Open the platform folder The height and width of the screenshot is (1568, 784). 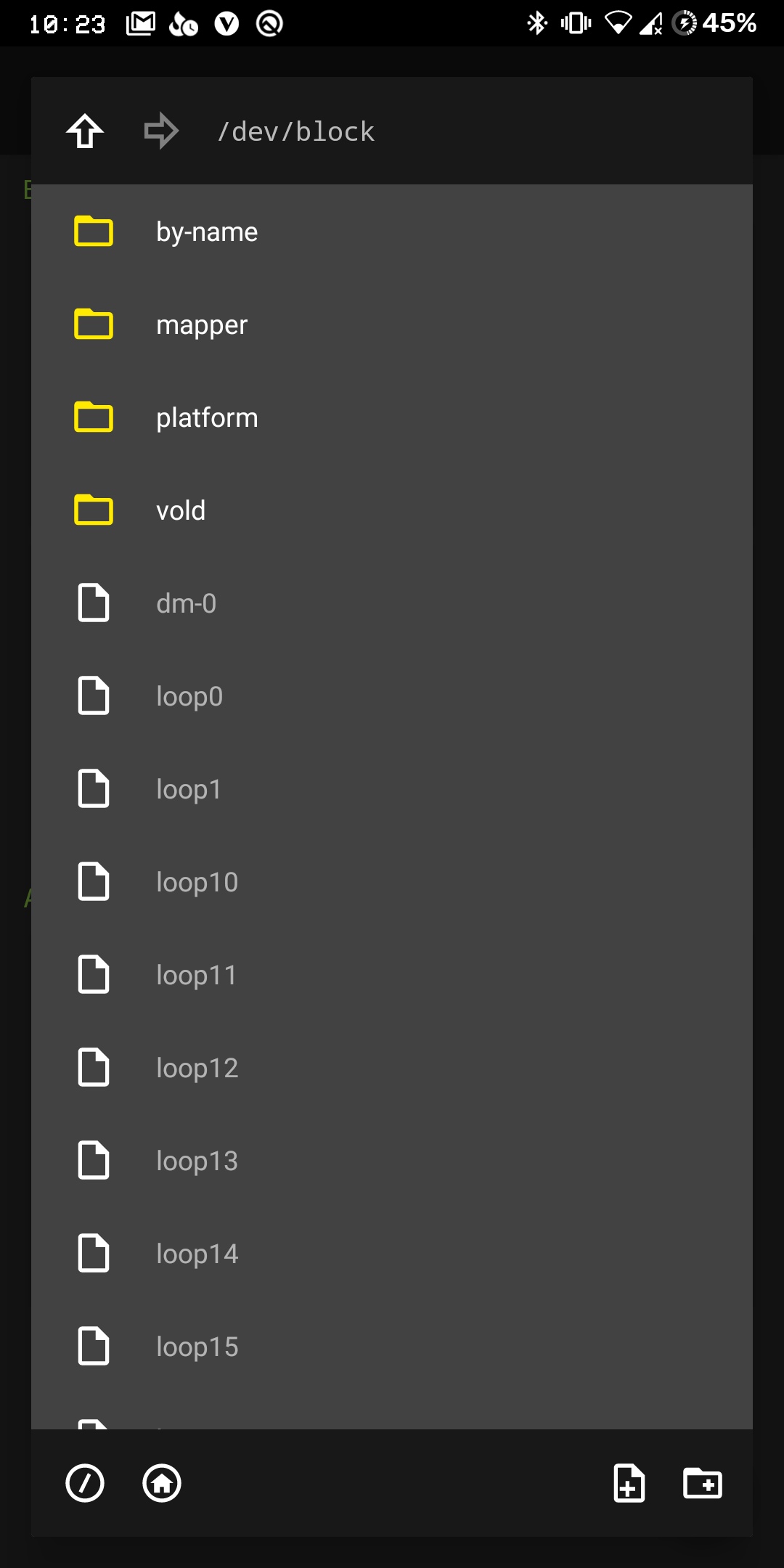click(392, 417)
